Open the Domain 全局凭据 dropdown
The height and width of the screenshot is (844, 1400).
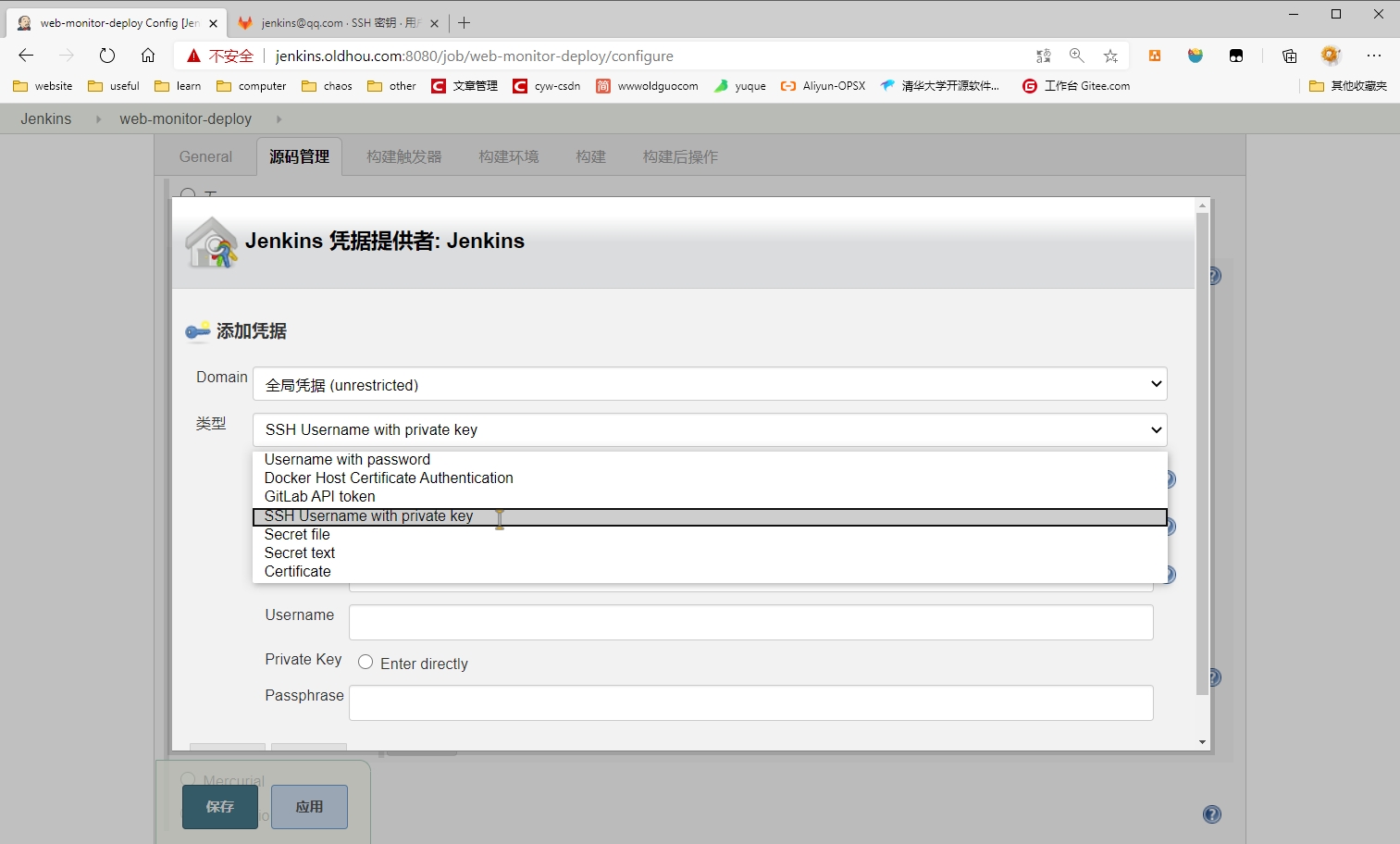[x=710, y=384]
